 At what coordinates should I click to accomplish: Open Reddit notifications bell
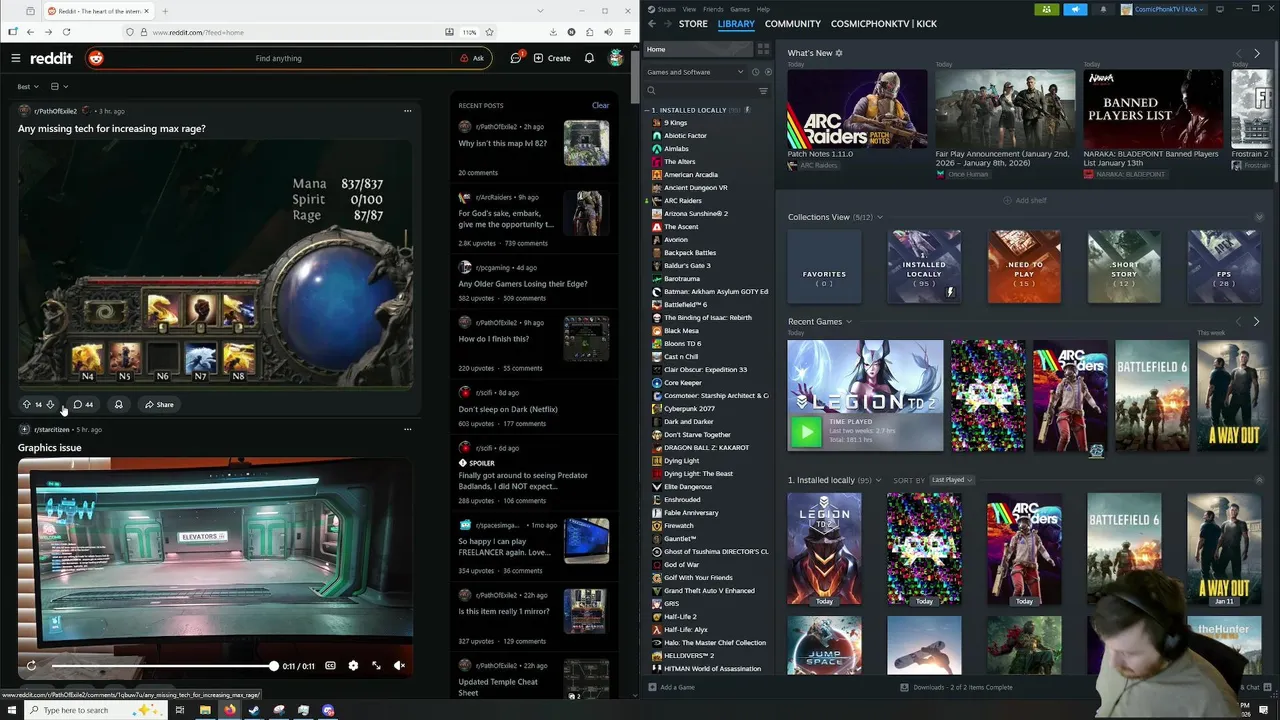tap(589, 58)
